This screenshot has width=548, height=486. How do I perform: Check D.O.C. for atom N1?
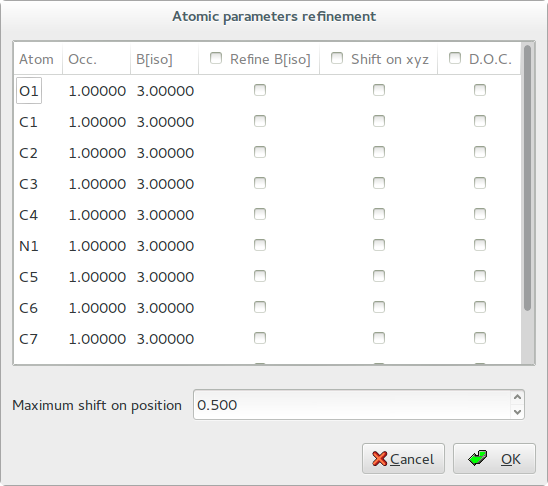(480, 245)
